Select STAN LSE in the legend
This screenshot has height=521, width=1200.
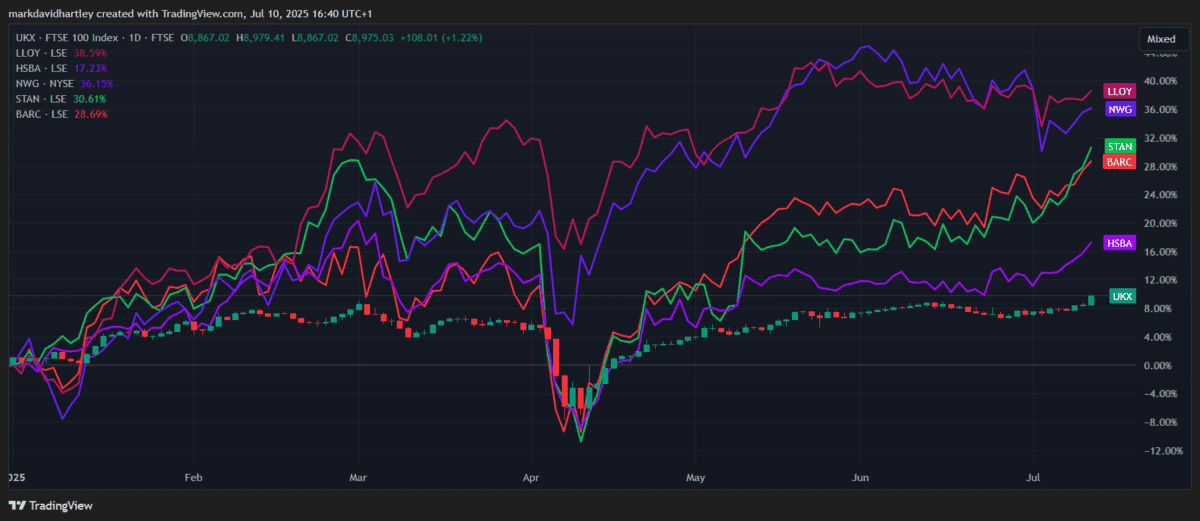point(41,99)
